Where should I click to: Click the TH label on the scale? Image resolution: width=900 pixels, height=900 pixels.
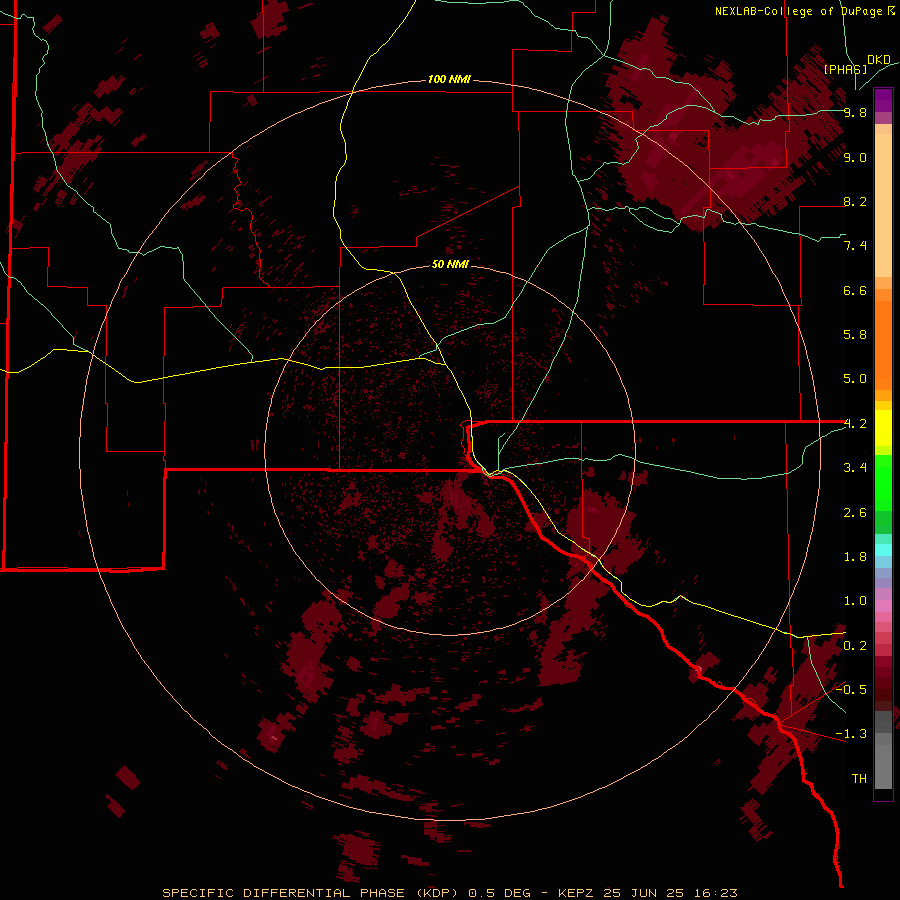tap(859, 778)
